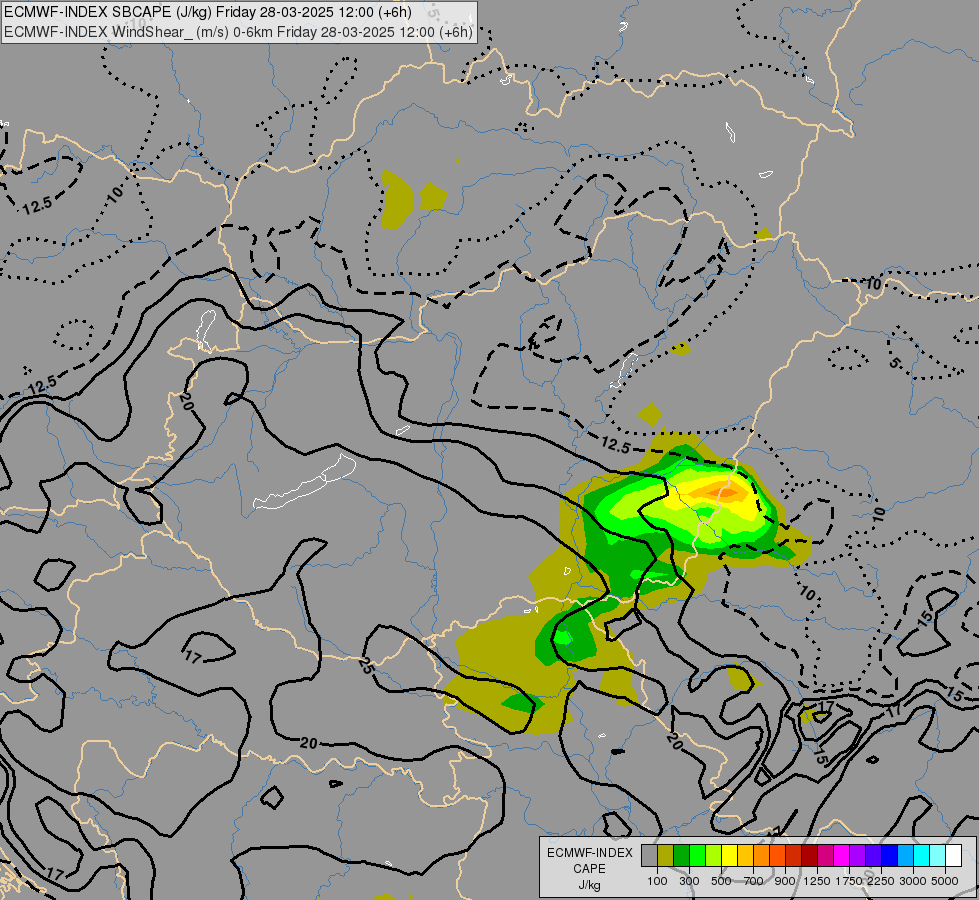Click the amber legend swatch before 700
The image size is (979, 900).
(745, 856)
